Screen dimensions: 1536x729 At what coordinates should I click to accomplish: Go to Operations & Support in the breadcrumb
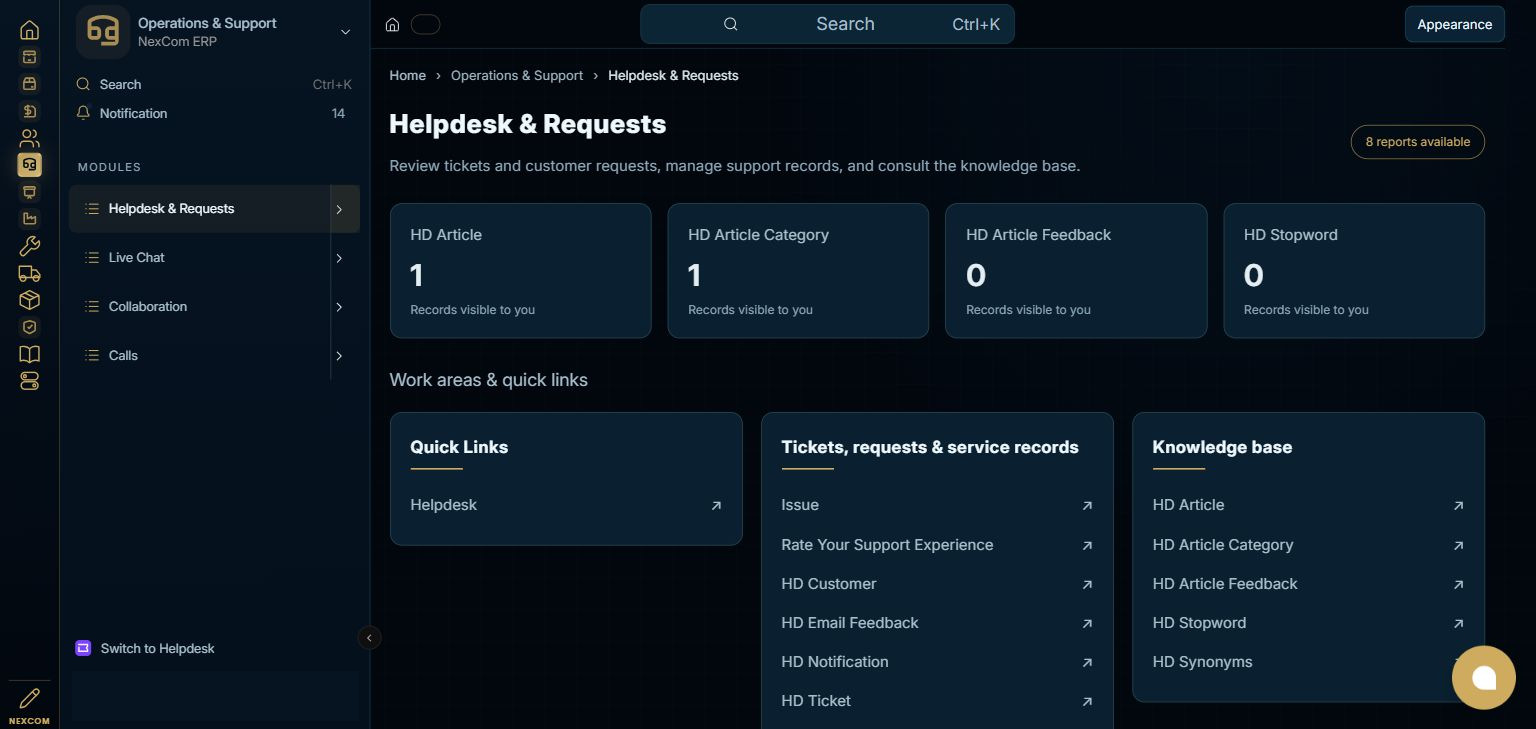[x=517, y=75]
